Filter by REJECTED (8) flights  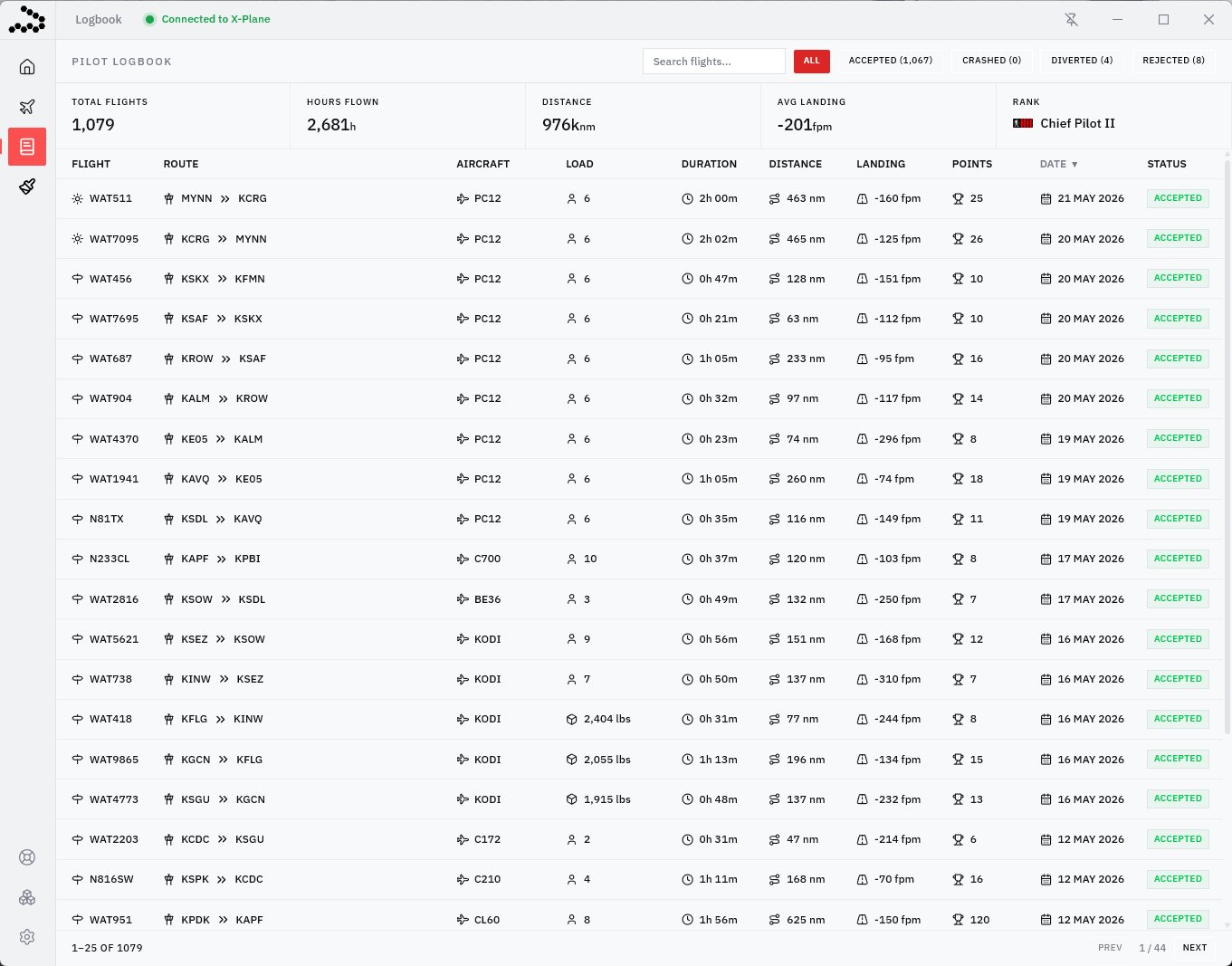[1173, 61]
